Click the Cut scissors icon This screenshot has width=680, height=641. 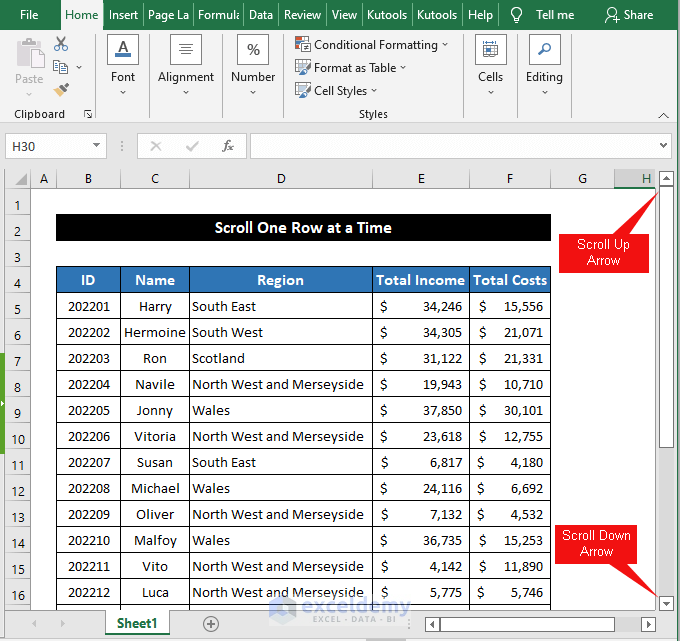click(x=61, y=45)
